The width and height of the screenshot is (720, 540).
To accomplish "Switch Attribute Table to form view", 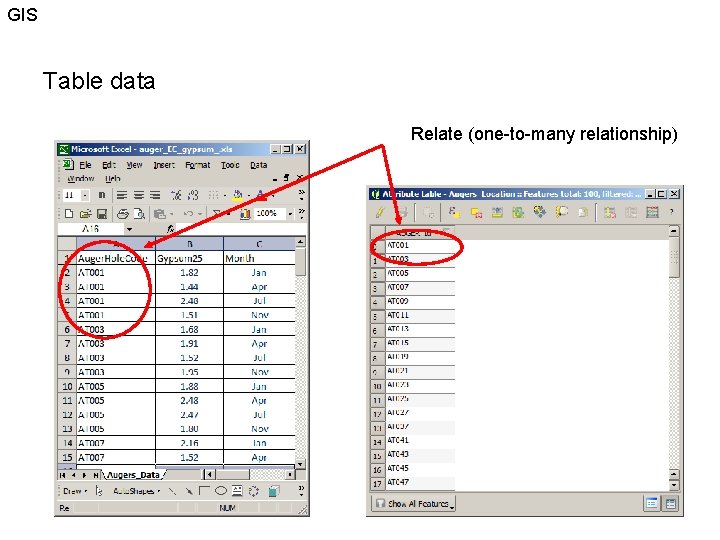I will pos(652,504).
